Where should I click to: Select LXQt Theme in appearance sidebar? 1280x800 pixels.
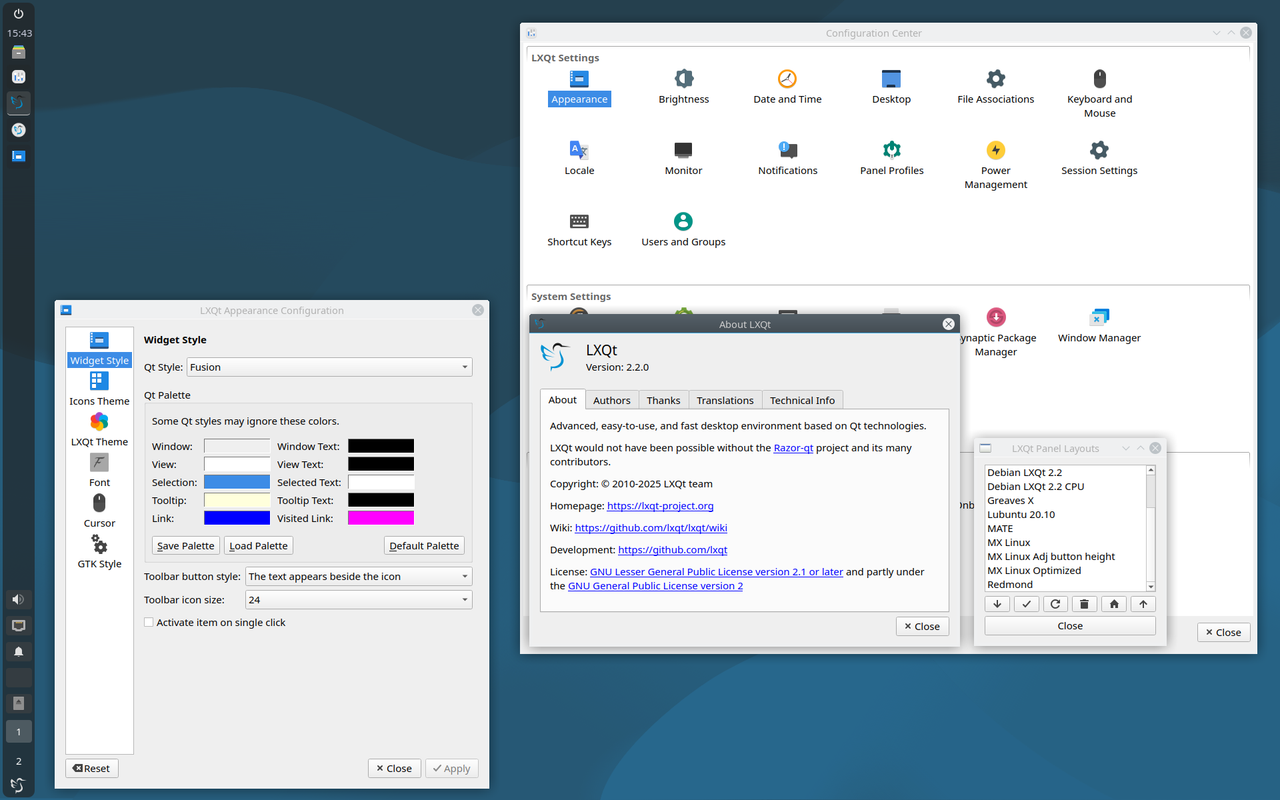[x=99, y=429]
